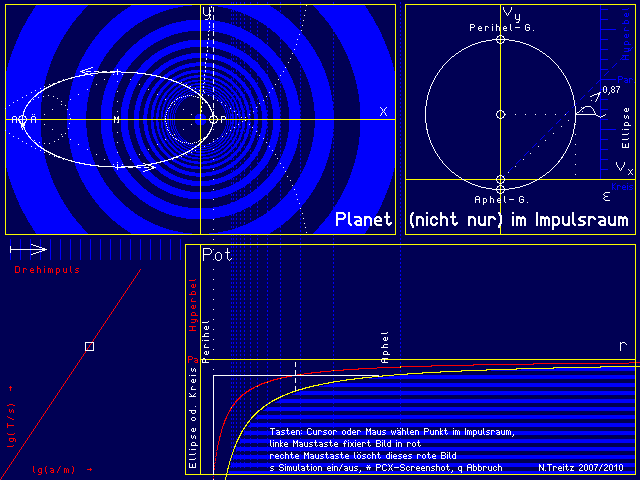Image resolution: width=640 pixels, height=480 pixels.
Task: Click the perihelion point P on the orbit
Action: (213, 119)
